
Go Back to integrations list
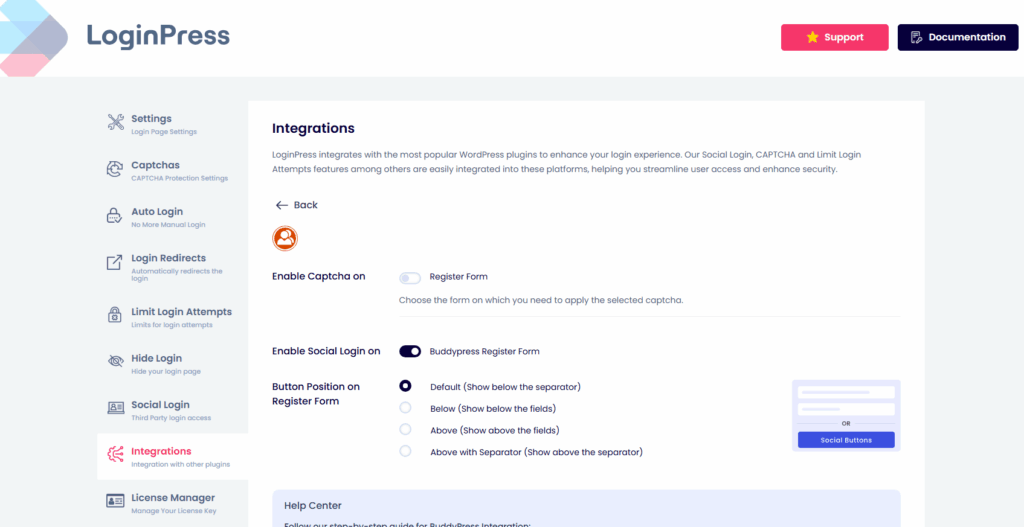tap(296, 205)
